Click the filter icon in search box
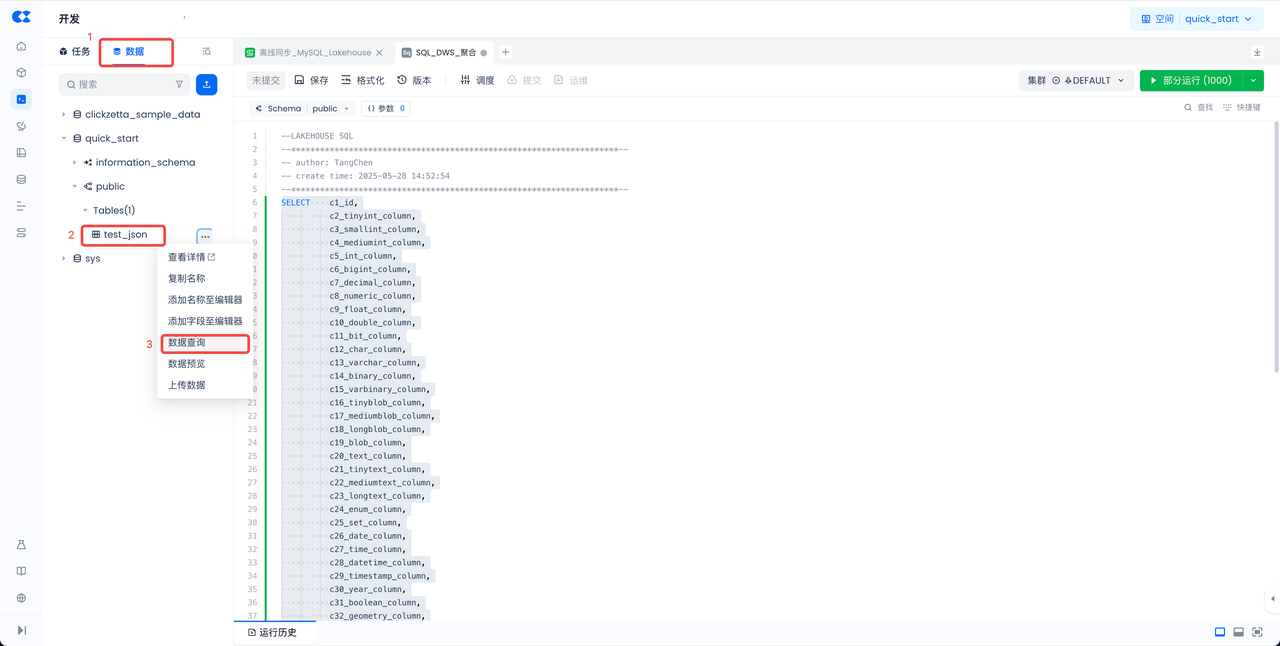The height and width of the screenshot is (646, 1280). pos(179,85)
